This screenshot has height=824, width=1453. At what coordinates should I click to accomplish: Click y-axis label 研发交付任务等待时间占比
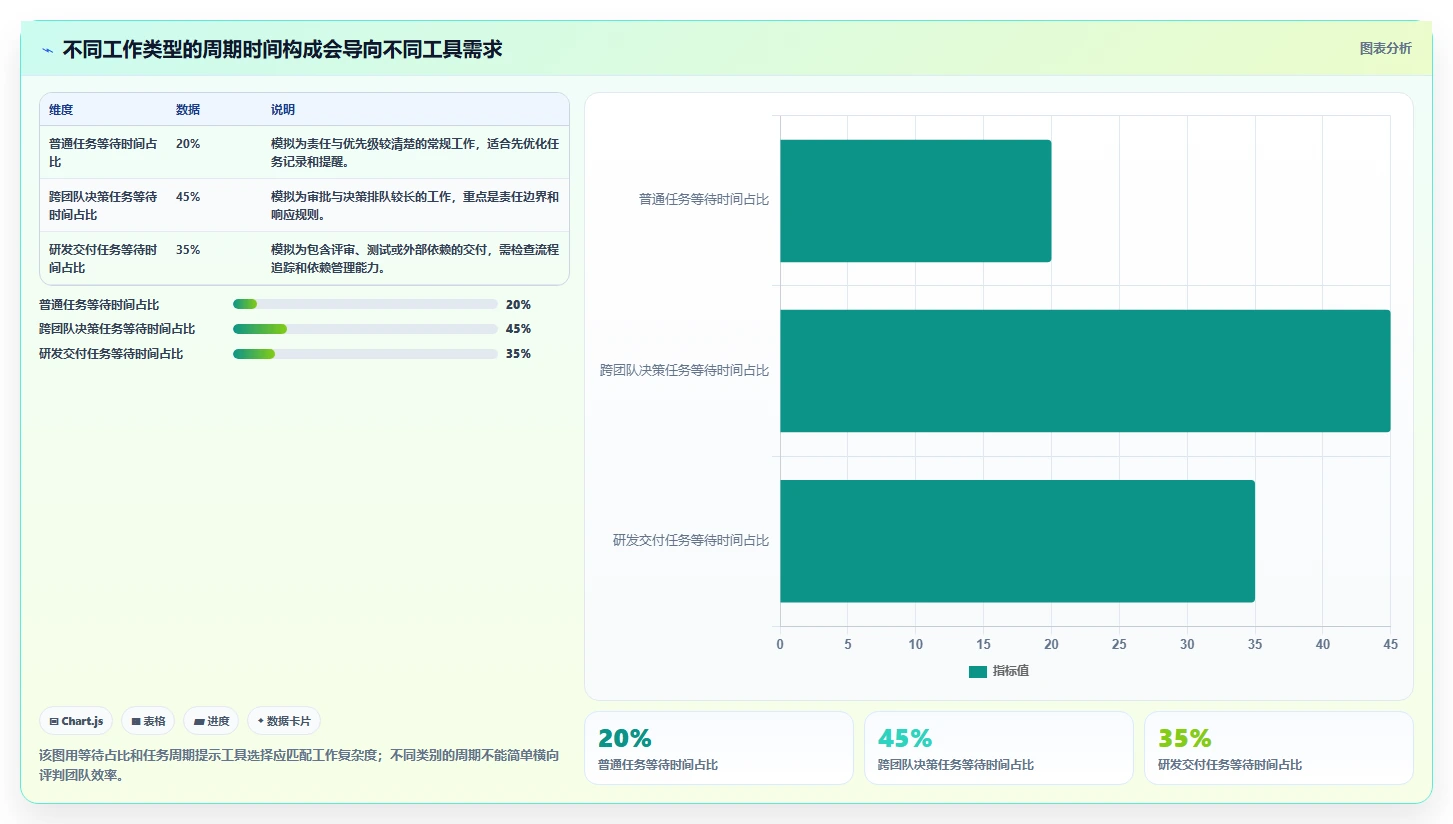click(x=691, y=541)
